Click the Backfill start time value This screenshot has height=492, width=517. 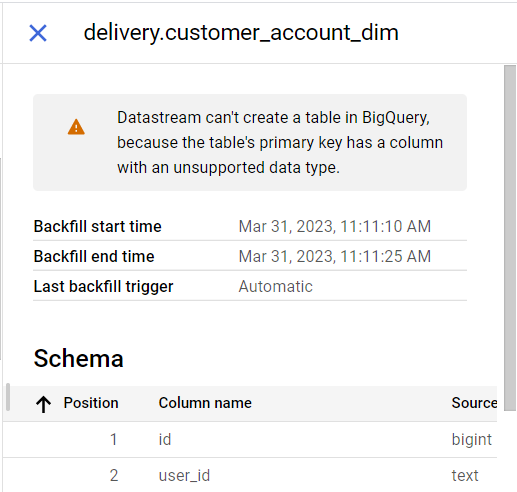coord(335,226)
